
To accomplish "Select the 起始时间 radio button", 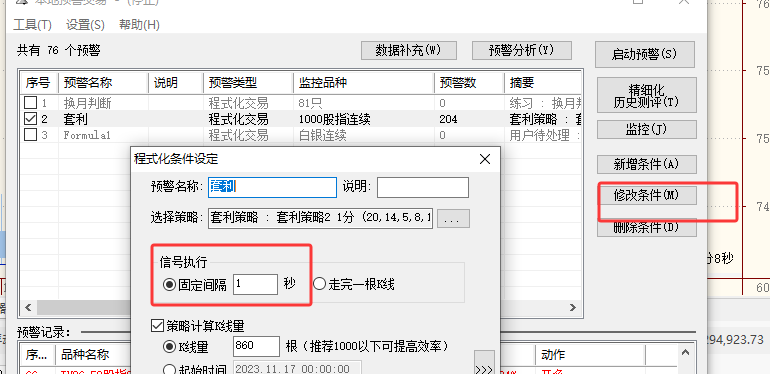I will click(x=169, y=369).
